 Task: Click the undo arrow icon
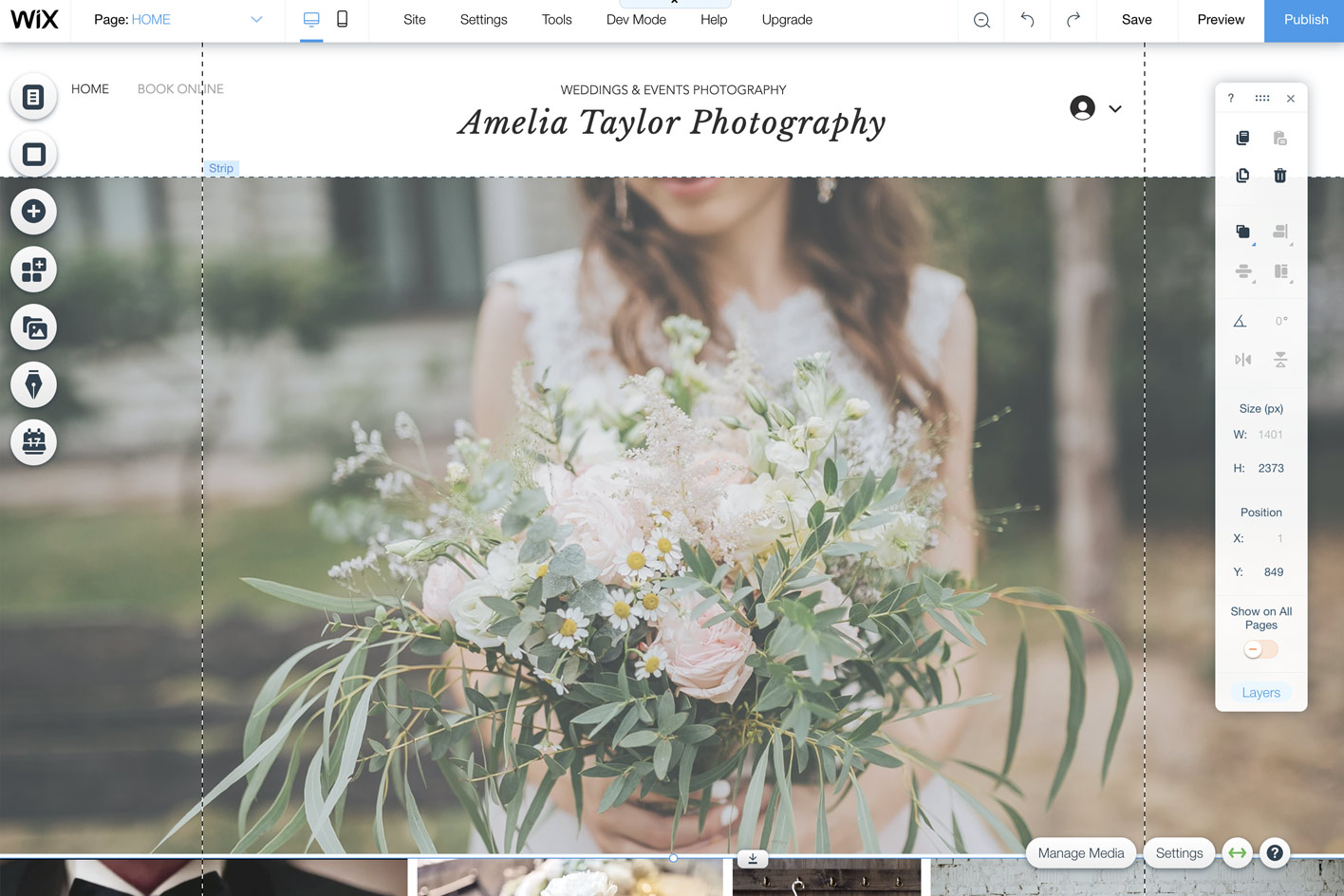1027,20
